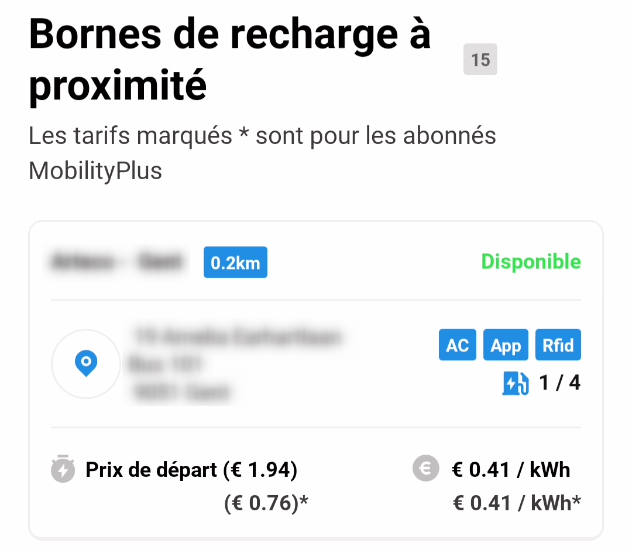Click the MobilityPlus subscribers tariff note
Image resolution: width=632 pixels, height=550 pixels.
pos(262,153)
